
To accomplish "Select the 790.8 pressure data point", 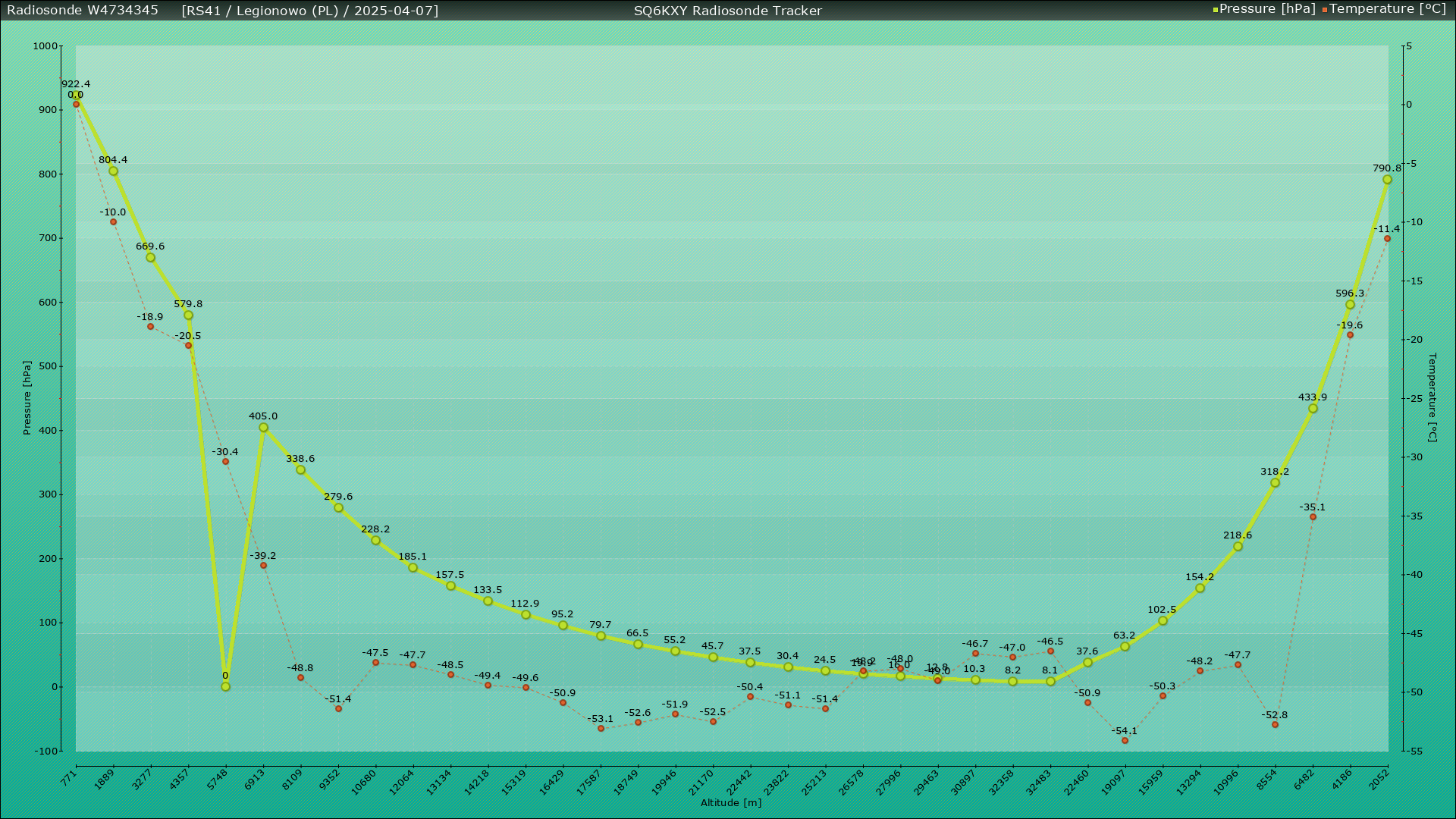I will [x=1387, y=180].
